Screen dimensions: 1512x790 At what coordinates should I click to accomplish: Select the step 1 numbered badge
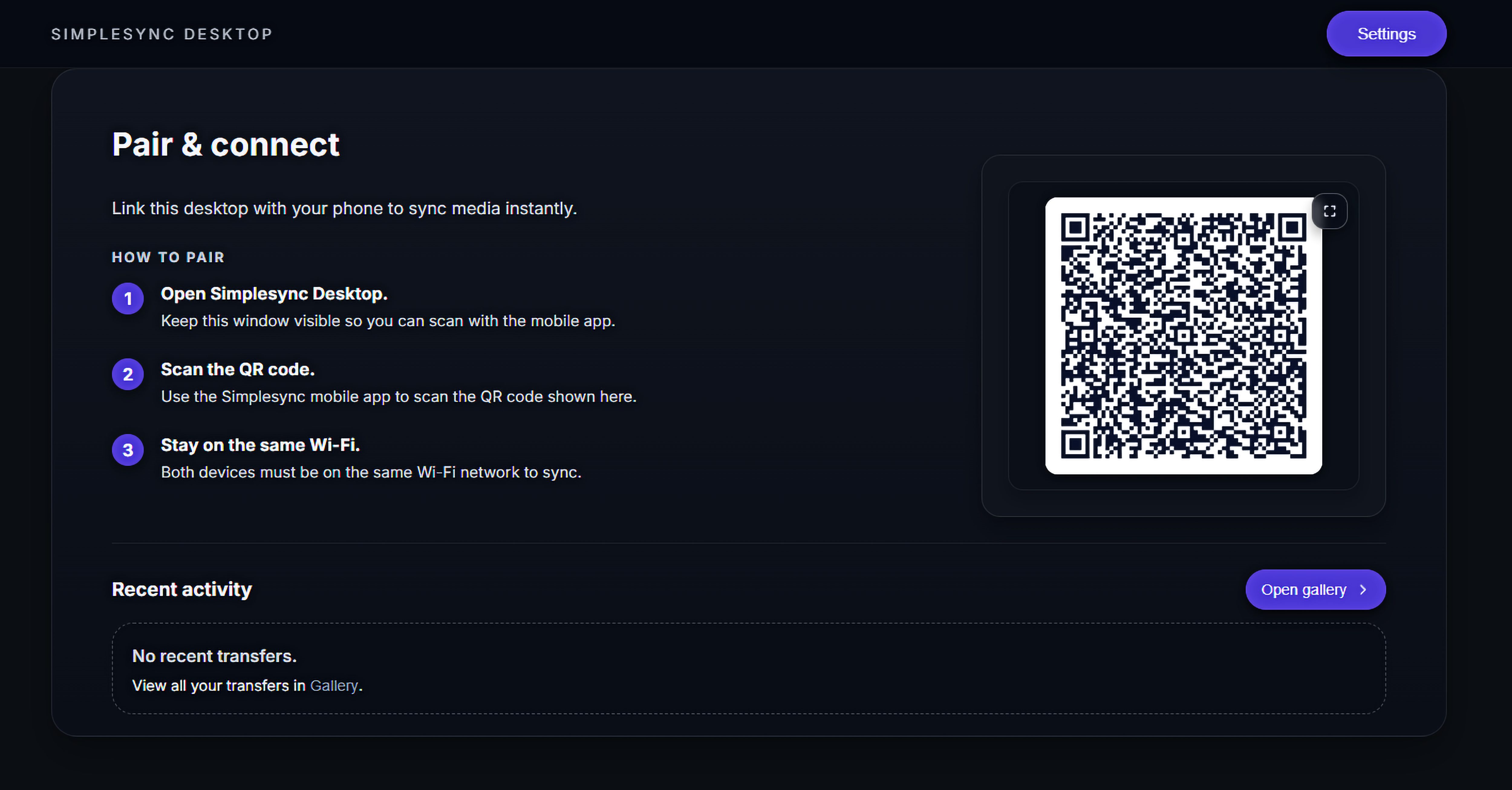click(x=127, y=298)
